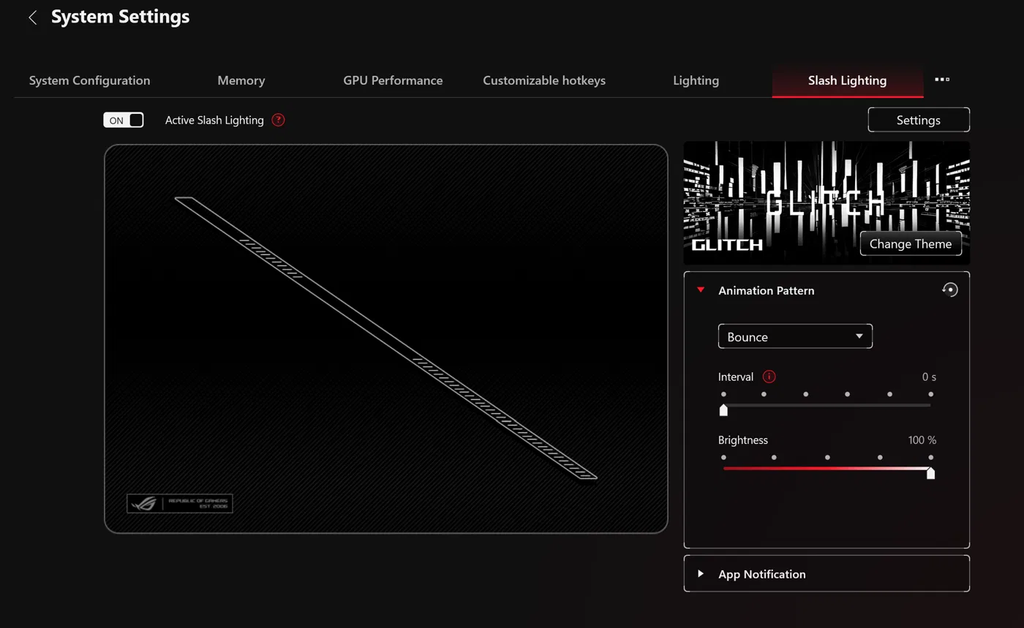Switch to the System Configuration tab

[89, 80]
